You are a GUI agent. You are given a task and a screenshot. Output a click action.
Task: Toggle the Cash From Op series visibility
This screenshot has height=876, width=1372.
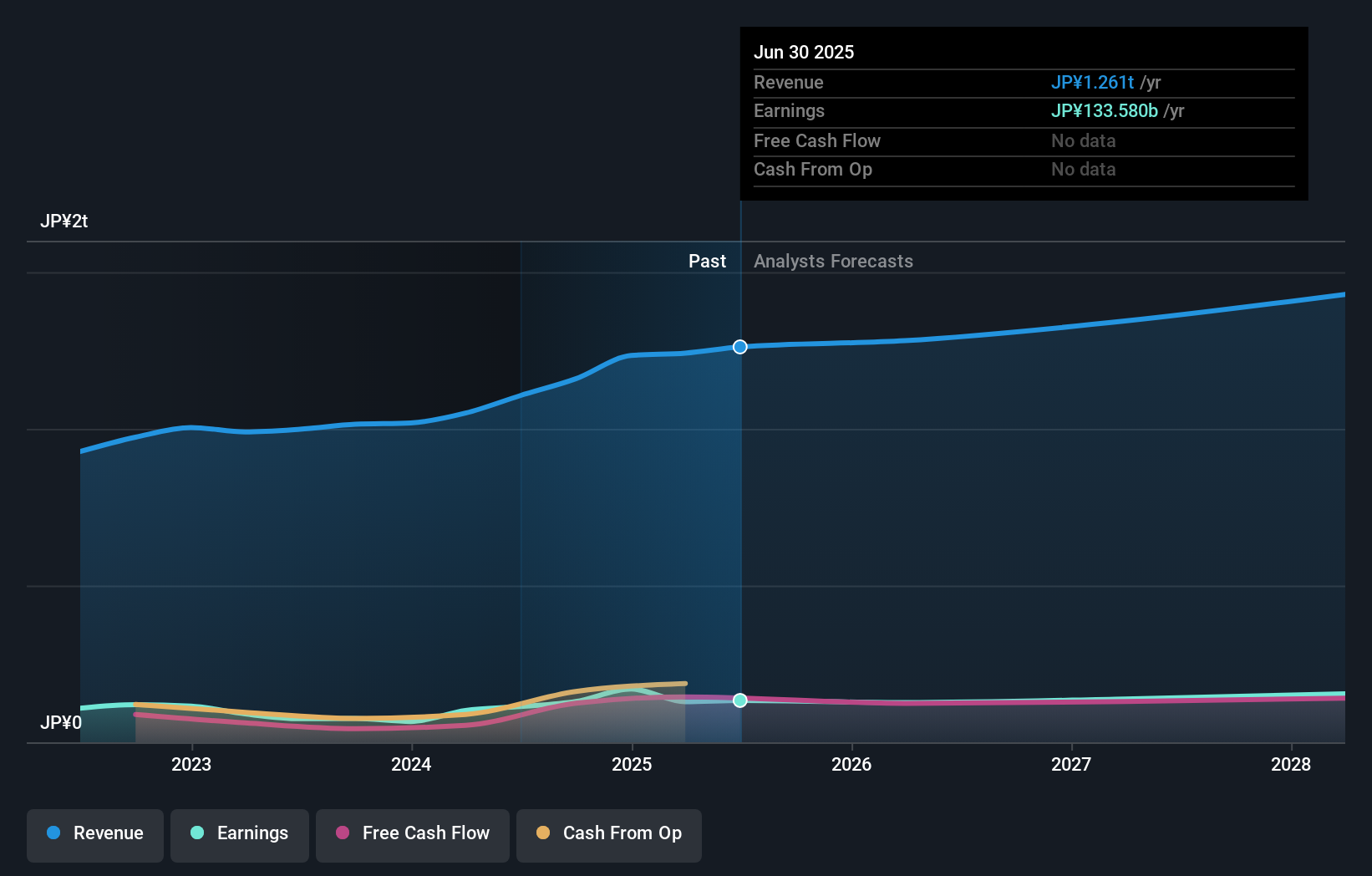(x=608, y=834)
